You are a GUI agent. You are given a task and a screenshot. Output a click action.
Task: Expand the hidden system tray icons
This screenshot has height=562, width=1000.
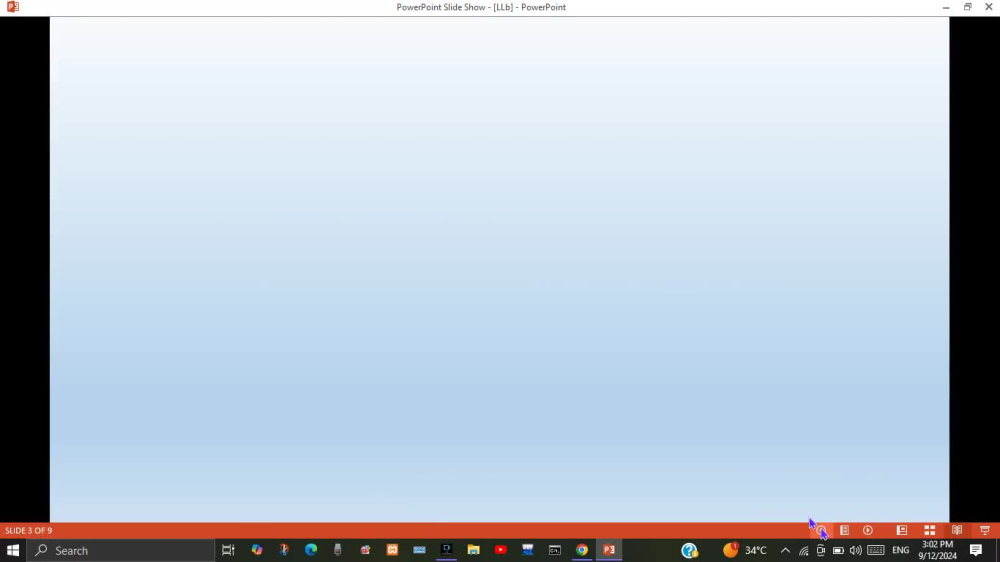[x=785, y=550]
